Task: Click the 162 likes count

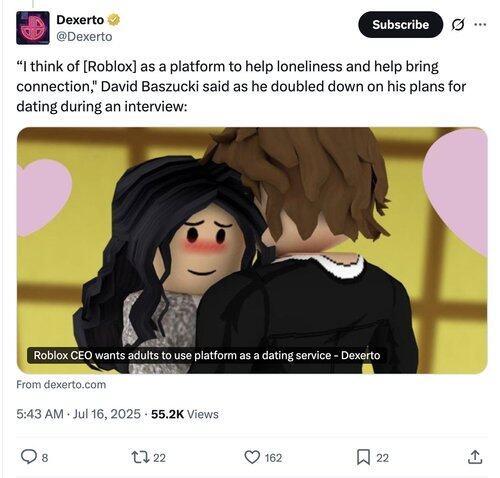Action: (x=273, y=458)
